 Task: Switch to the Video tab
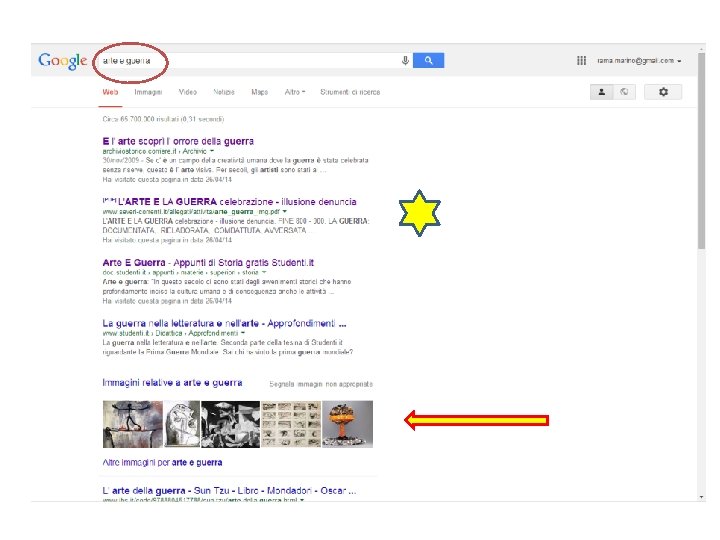tap(187, 92)
